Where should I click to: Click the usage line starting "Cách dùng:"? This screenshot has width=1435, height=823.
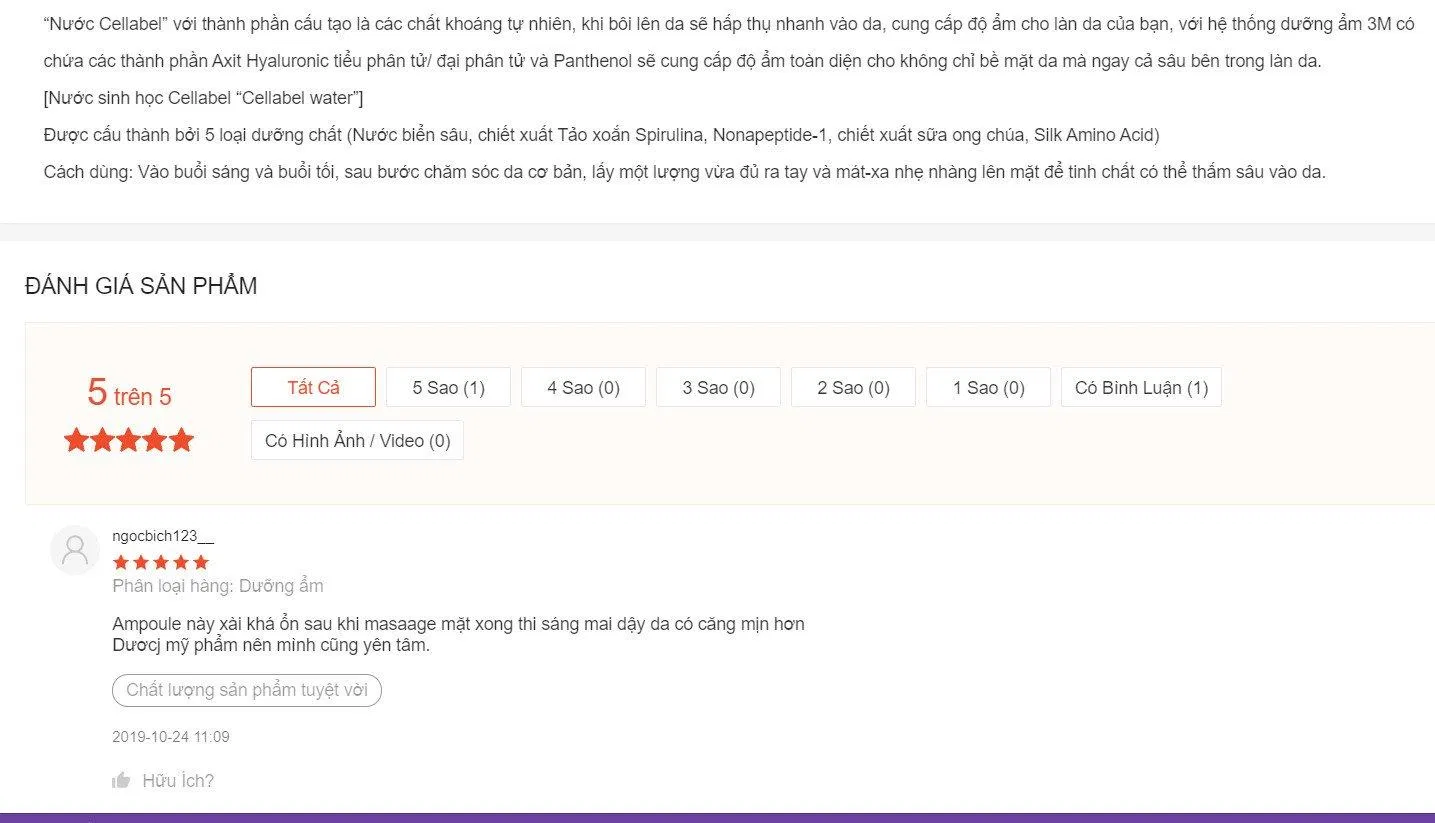(685, 172)
